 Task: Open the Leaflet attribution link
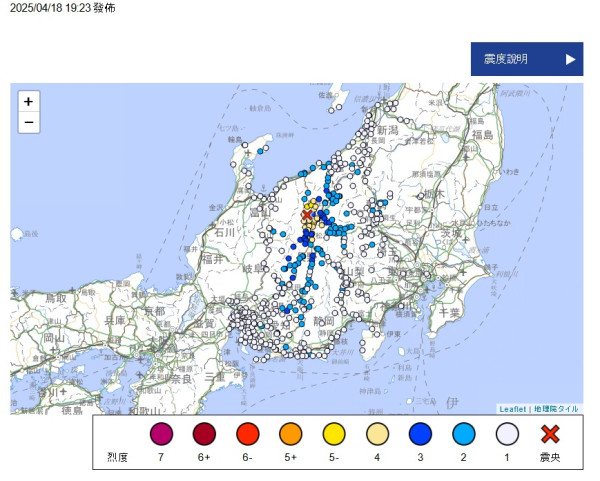click(513, 409)
